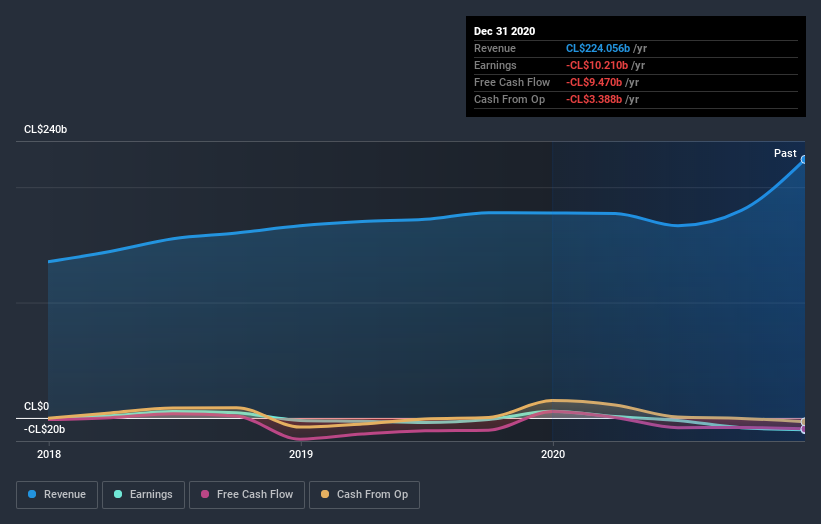
Task: Click the -CL$10.210b earnings value
Action: point(597,65)
